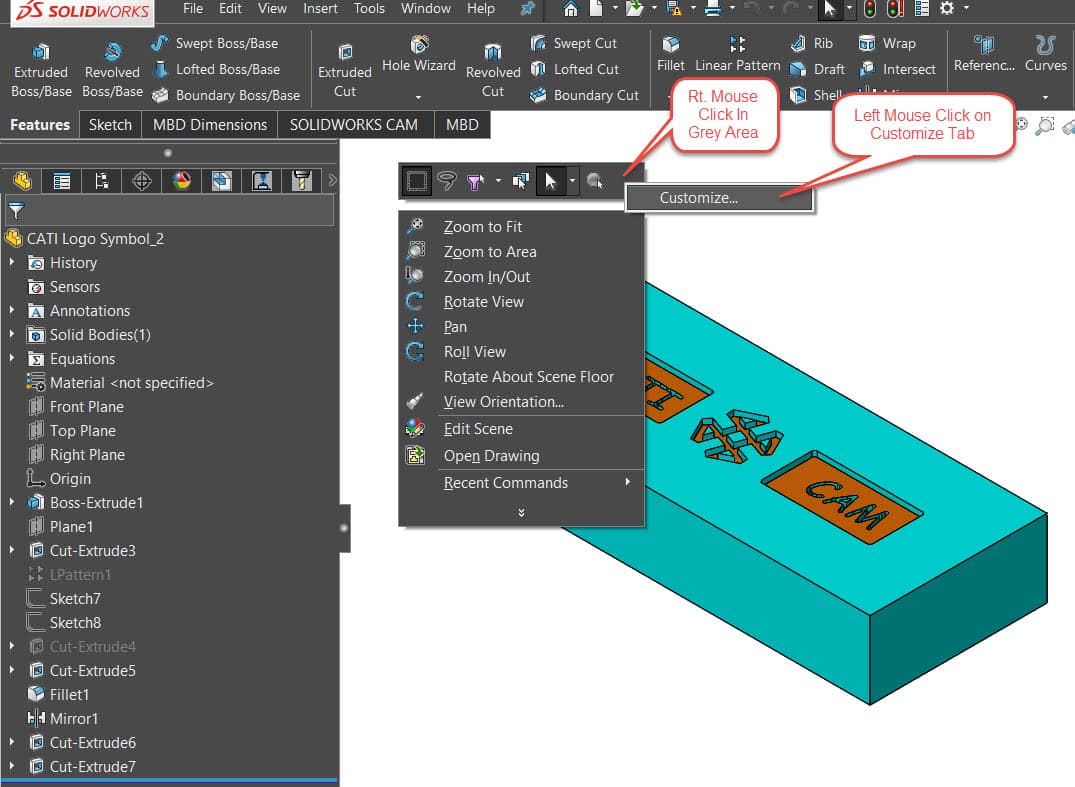Image resolution: width=1075 pixels, height=787 pixels.
Task: Open the File menu
Action: point(193,9)
